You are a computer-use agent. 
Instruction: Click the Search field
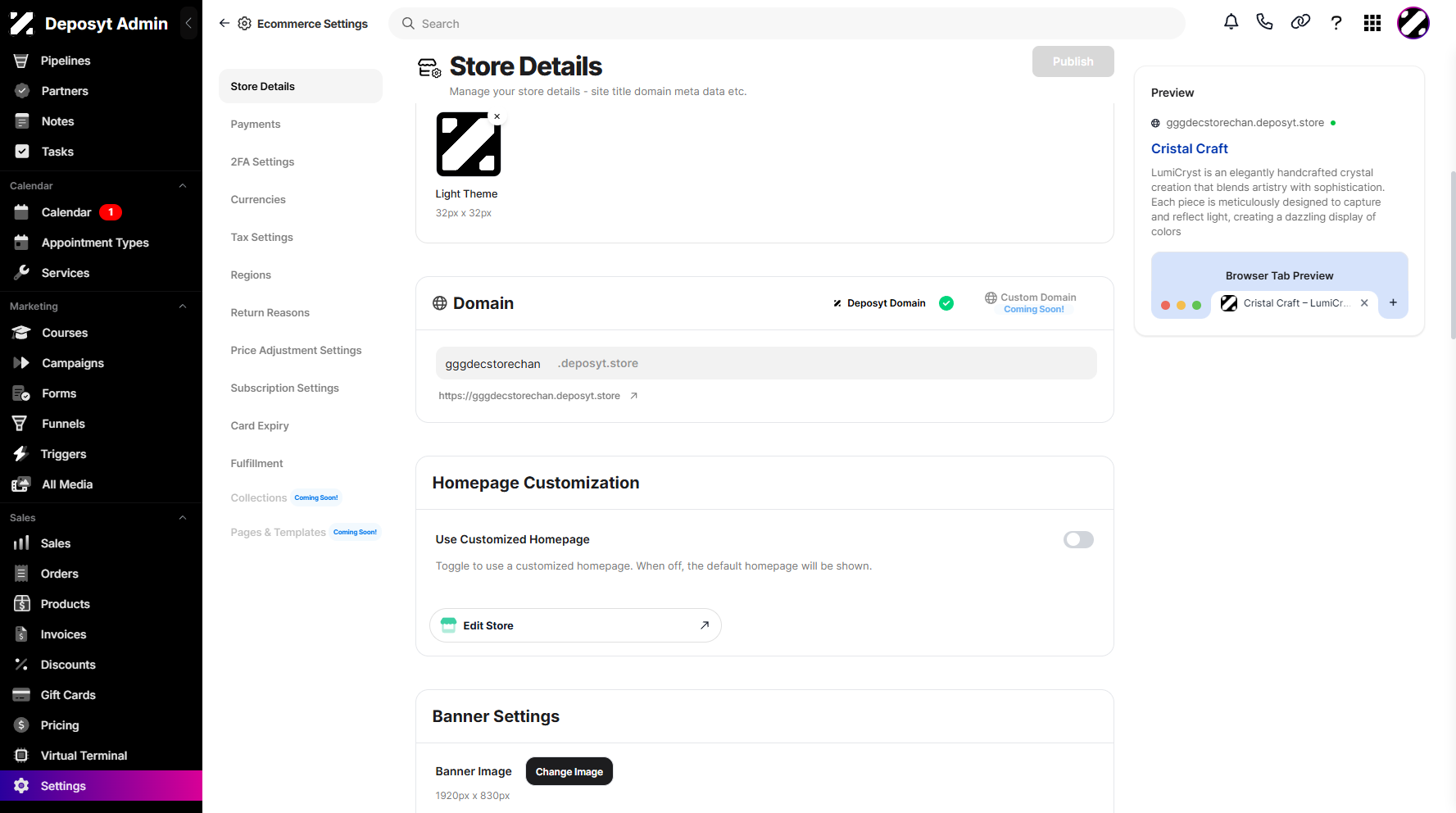(x=787, y=24)
